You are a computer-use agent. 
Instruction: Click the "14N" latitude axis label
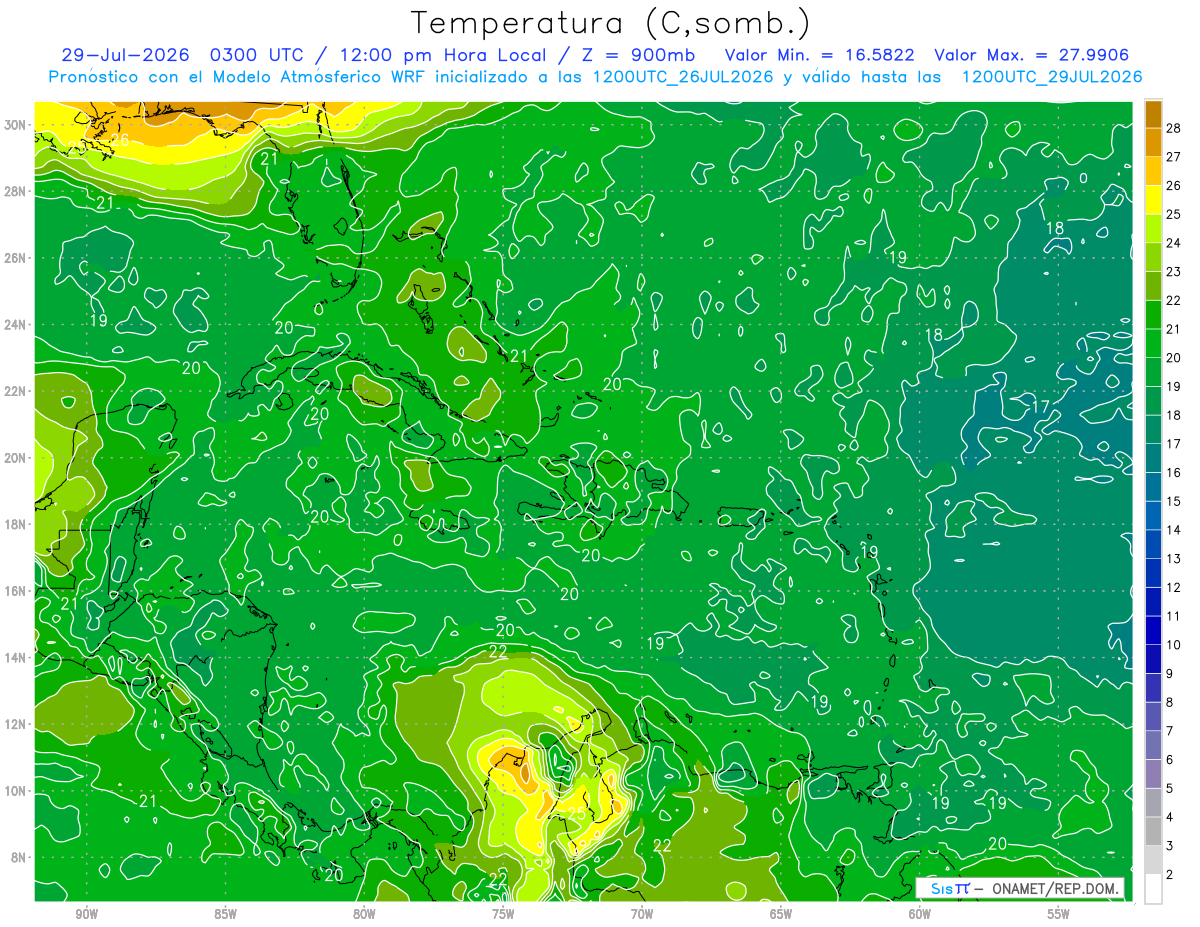[x=17, y=658]
